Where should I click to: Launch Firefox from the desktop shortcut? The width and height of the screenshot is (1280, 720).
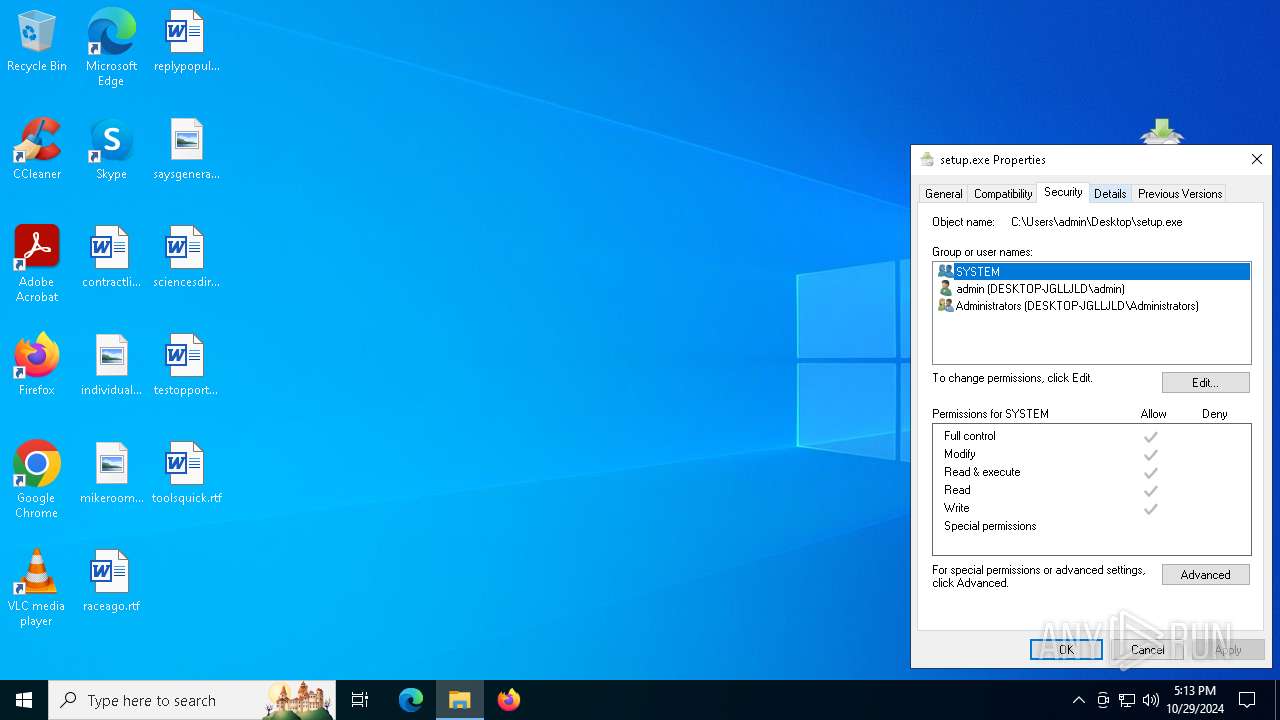coord(37,366)
